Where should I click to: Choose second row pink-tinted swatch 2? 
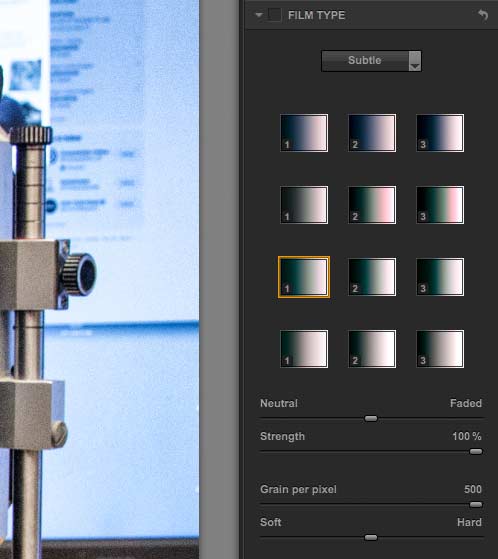pos(372,205)
